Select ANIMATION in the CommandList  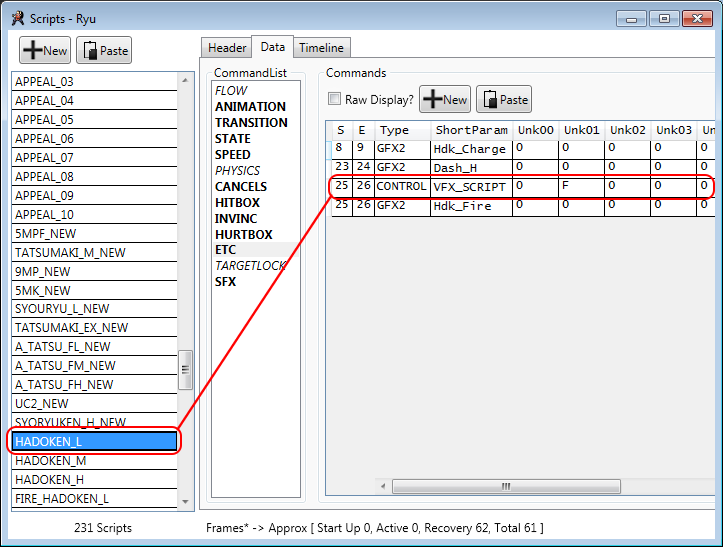tap(250, 107)
